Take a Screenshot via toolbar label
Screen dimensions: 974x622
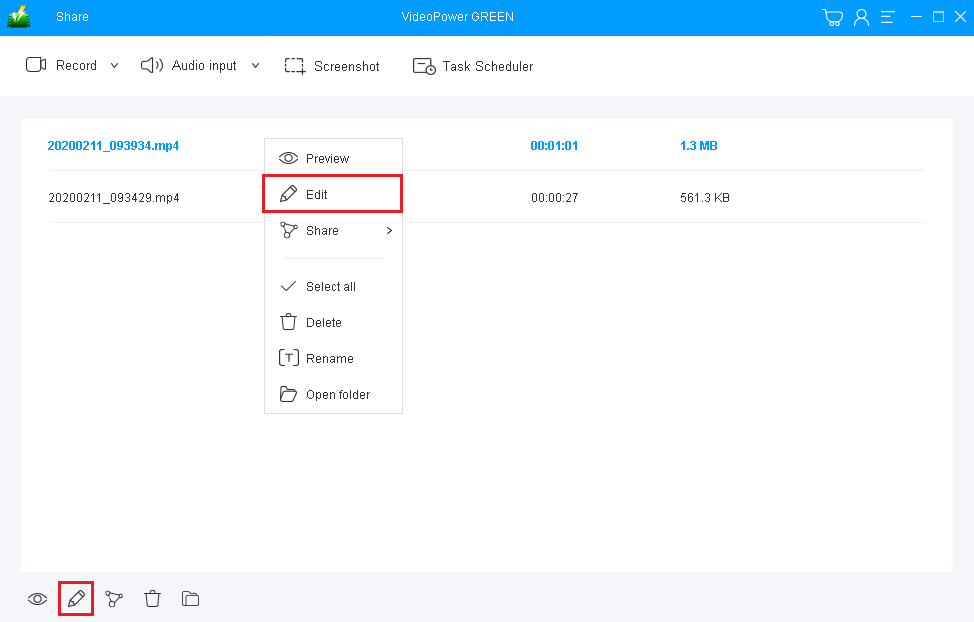click(347, 66)
